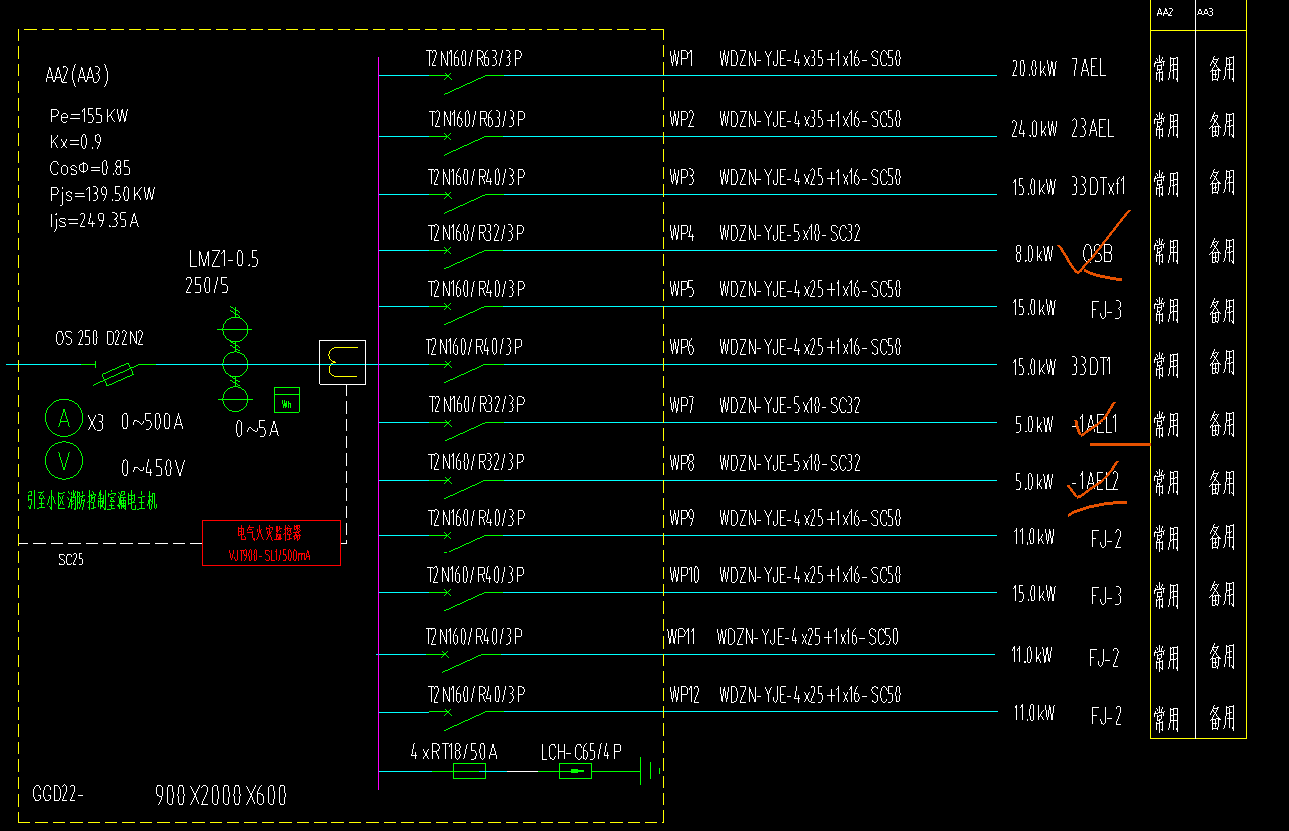Click the SC25 conduit label
Image resolution: width=1289 pixels, height=831 pixels.
[x=71, y=560]
